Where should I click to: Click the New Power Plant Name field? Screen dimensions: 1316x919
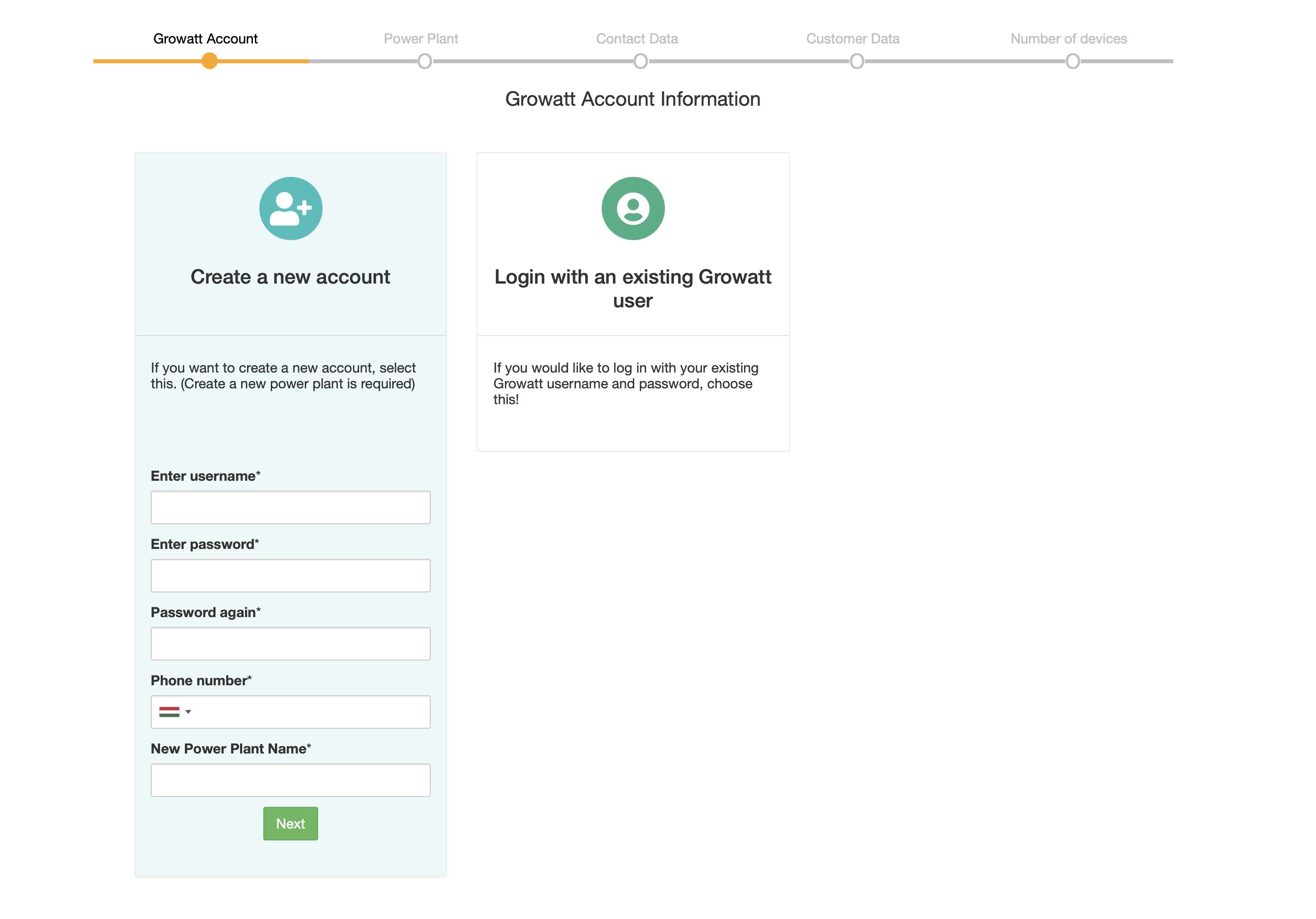coord(290,780)
